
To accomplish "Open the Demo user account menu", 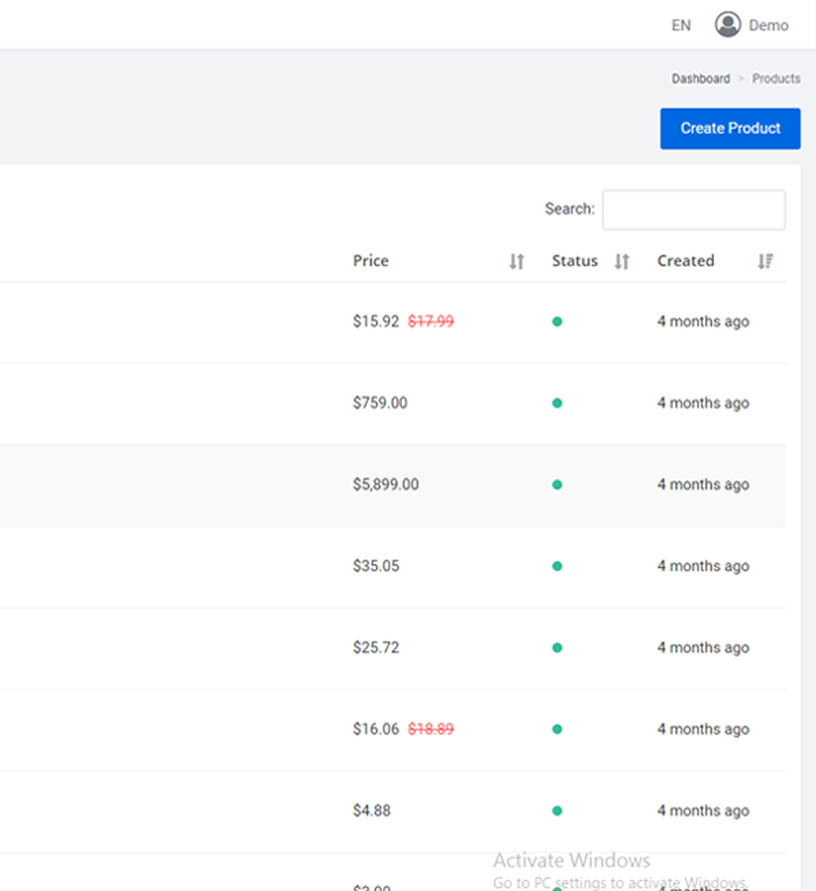I will [x=768, y=26].
